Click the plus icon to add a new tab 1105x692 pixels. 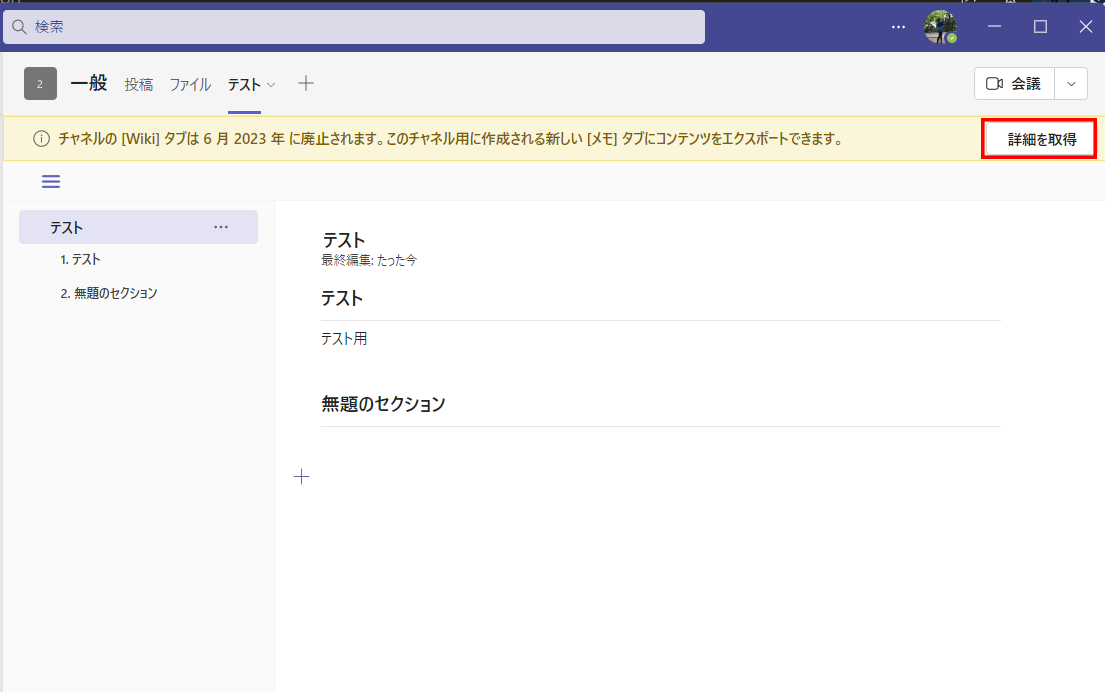coord(306,84)
